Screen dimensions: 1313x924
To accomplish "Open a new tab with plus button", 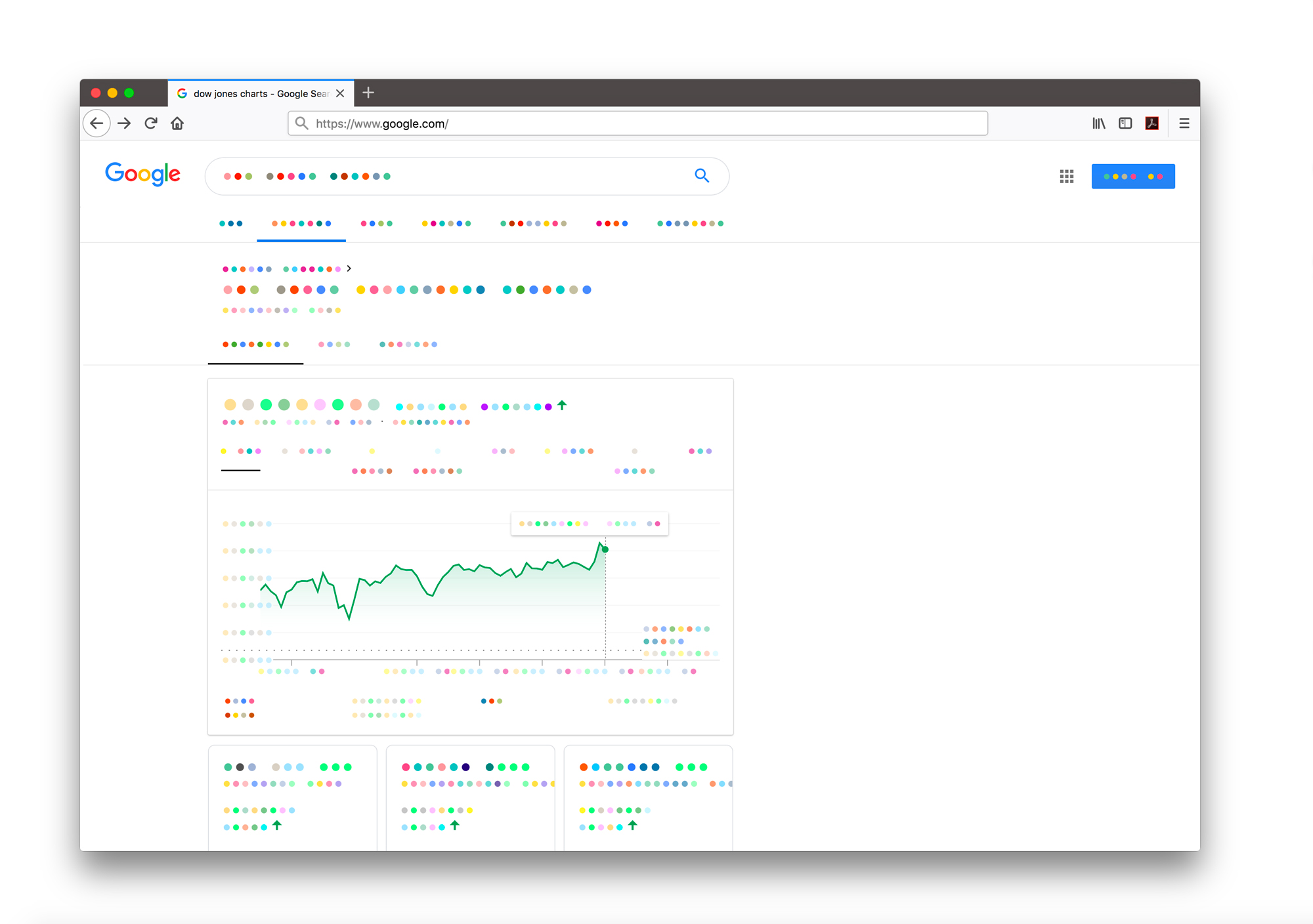I will coord(368,93).
